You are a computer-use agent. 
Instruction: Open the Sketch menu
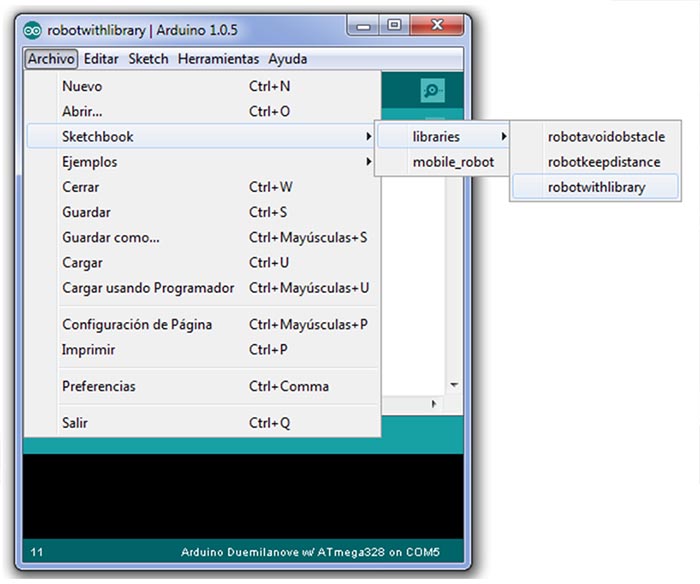(148, 59)
